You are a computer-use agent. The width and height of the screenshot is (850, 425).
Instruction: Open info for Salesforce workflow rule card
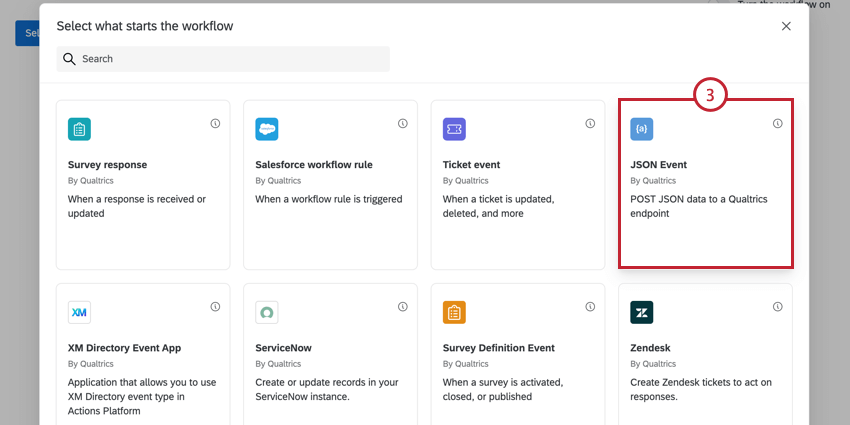click(403, 124)
